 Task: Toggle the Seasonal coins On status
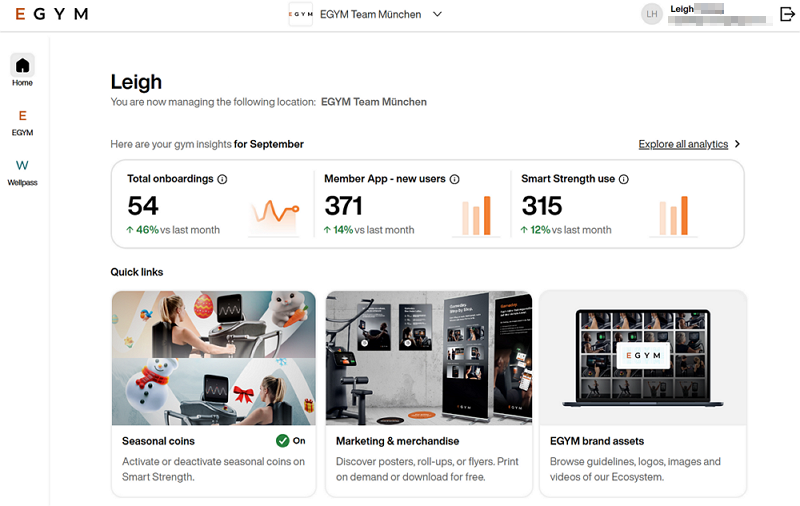(291, 441)
